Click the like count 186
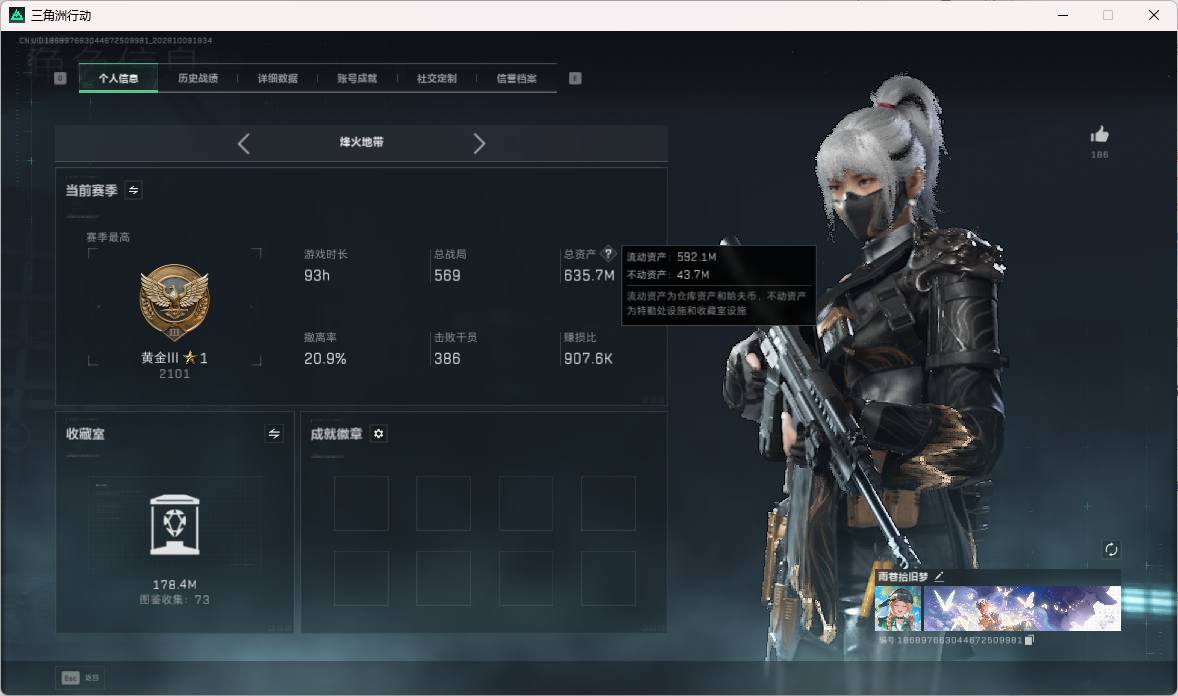Image resolution: width=1178 pixels, height=696 pixels. tap(1100, 155)
